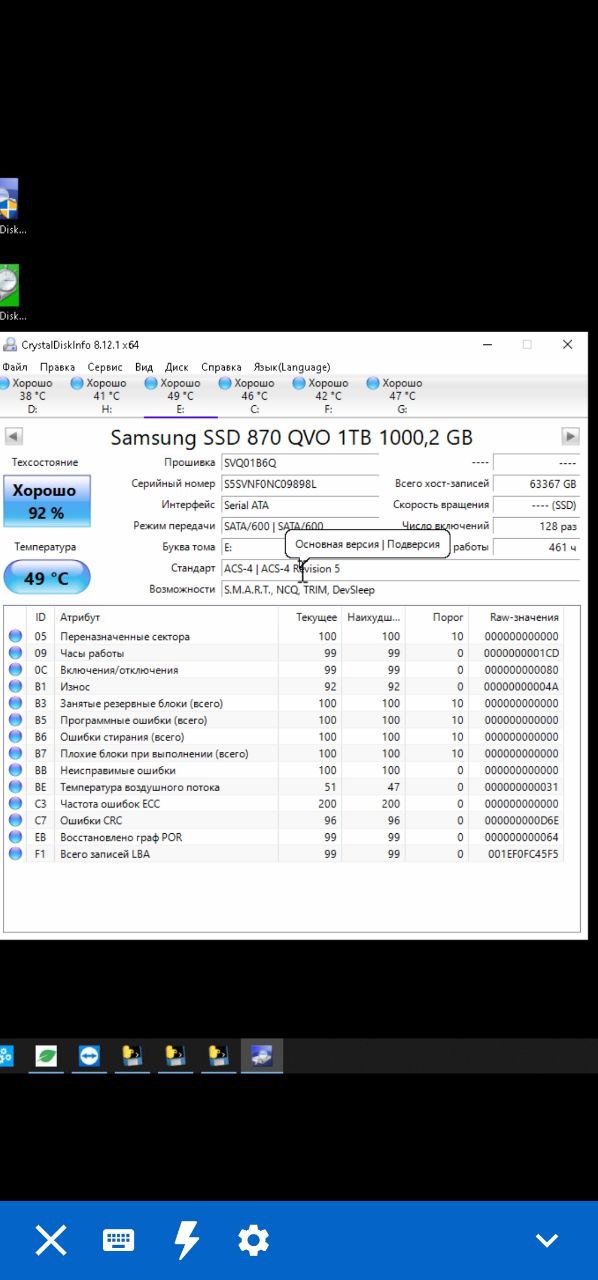The width and height of the screenshot is (598, 1280).
Task: Open the Язык(Language) menu
Action: 291,367
